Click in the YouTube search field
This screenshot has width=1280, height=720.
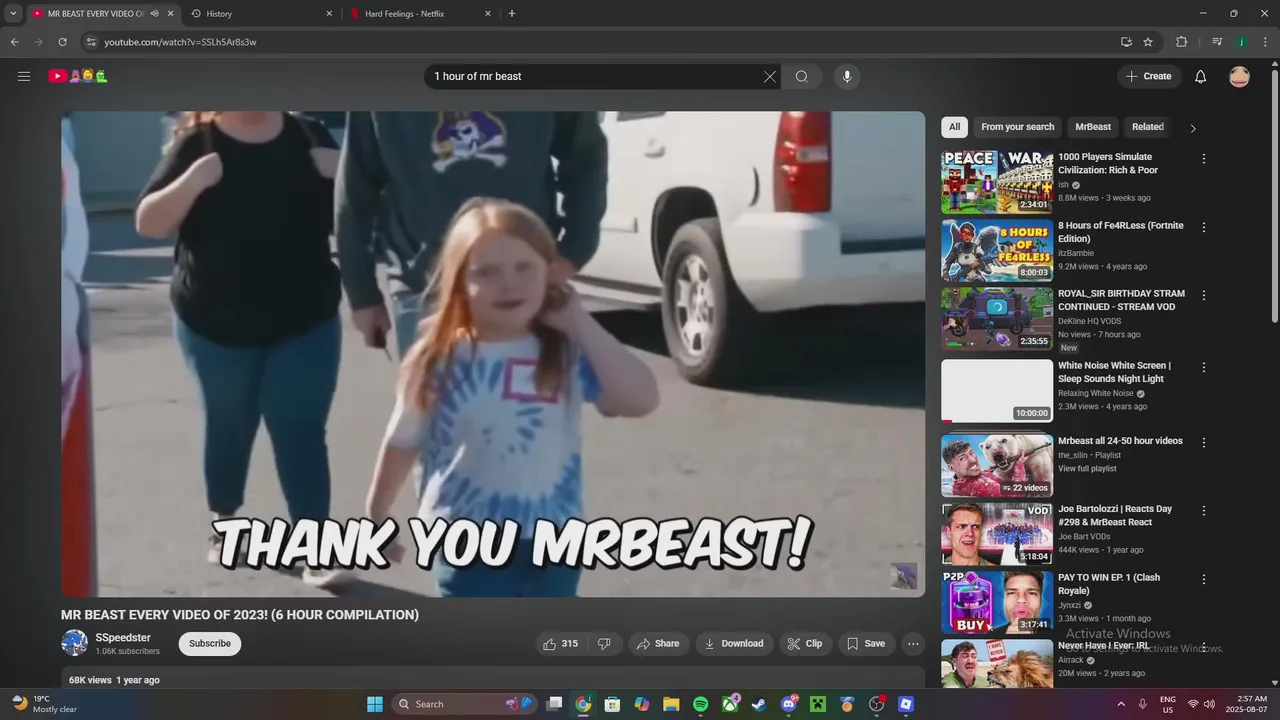(595, 76)
